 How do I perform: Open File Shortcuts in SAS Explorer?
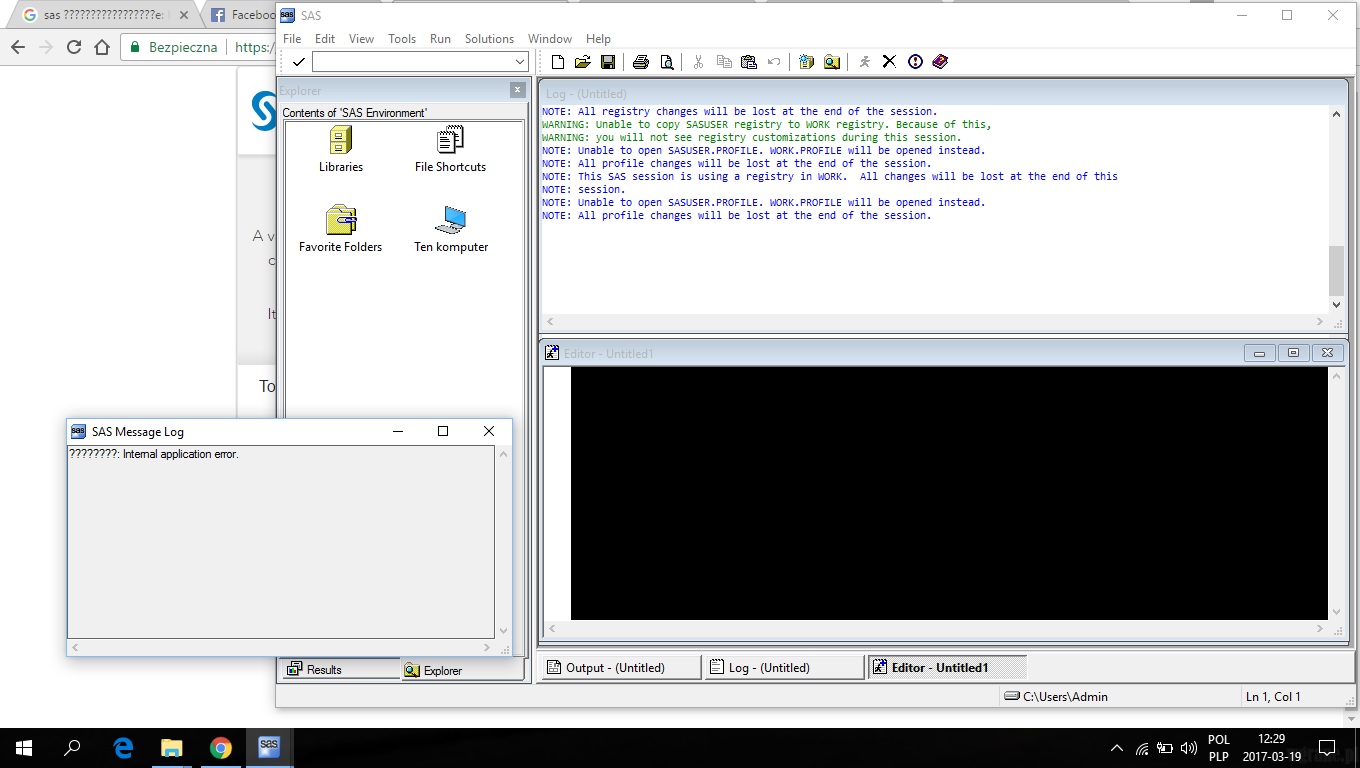pos(449,140)
